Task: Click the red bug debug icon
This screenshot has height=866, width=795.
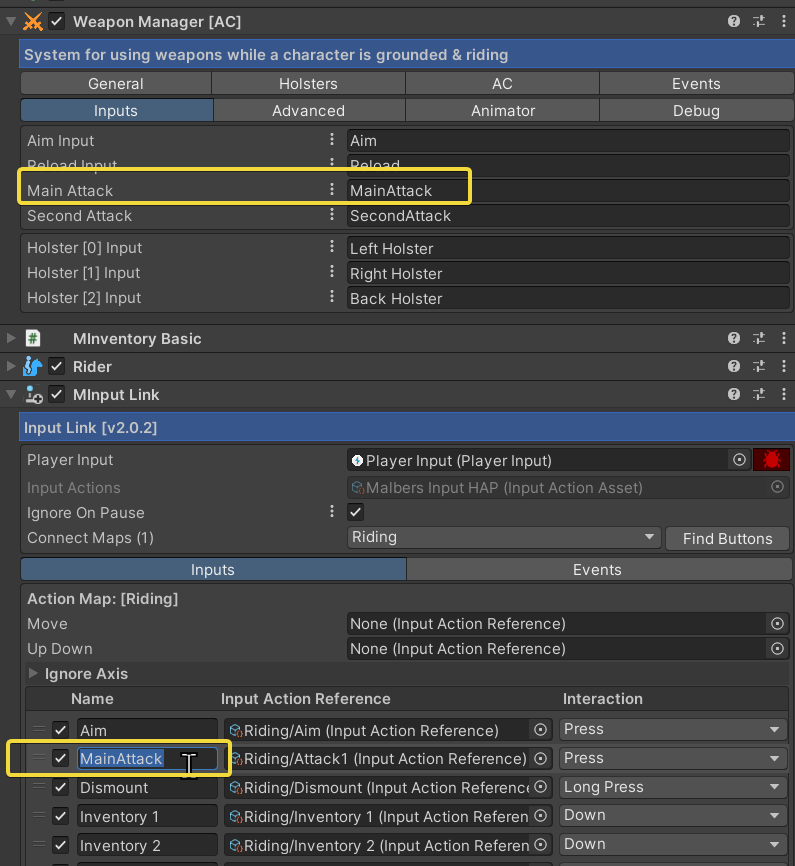Action: (771, 460)
